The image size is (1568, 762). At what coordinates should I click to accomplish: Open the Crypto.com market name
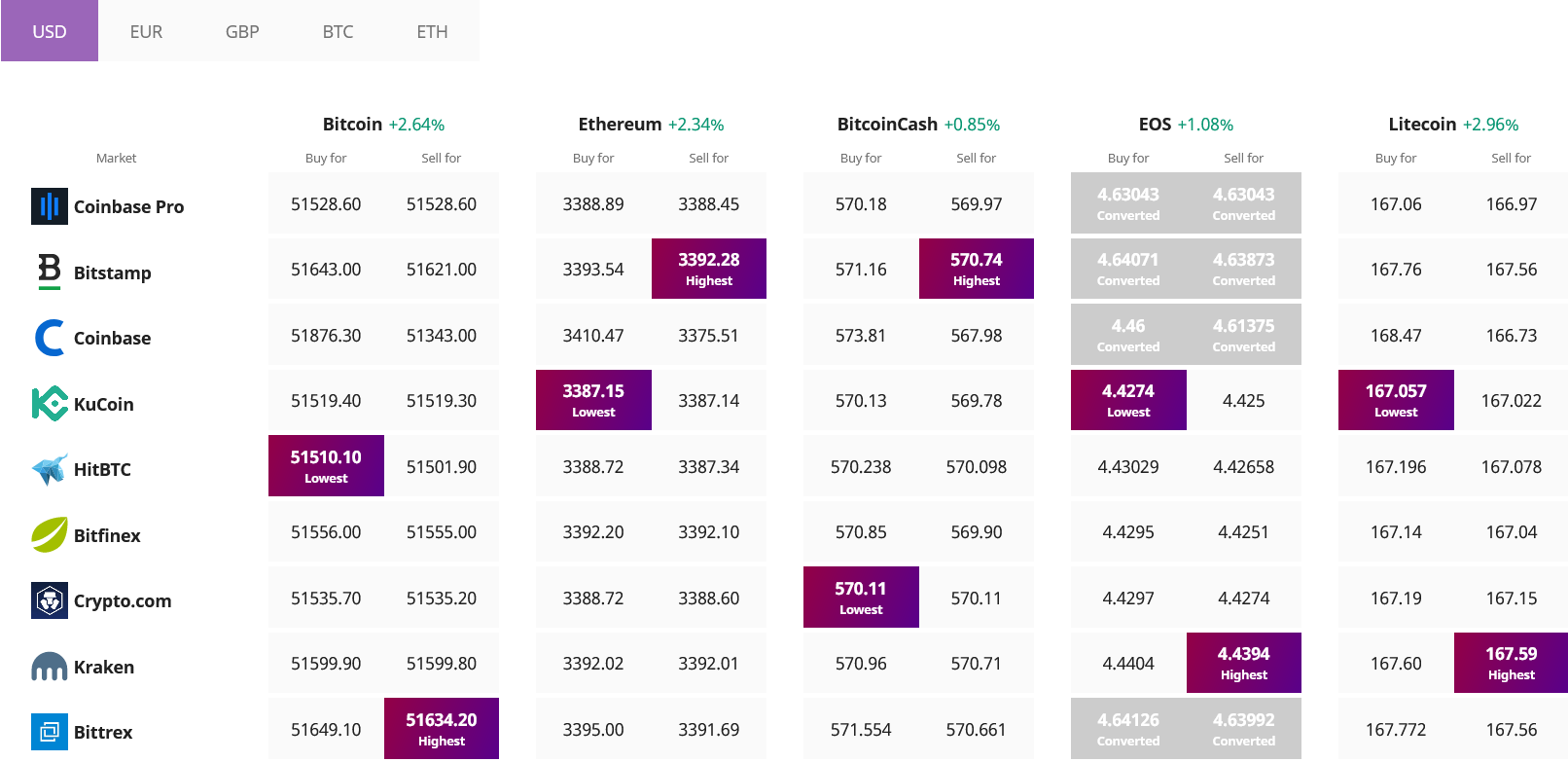coord(123,600)
